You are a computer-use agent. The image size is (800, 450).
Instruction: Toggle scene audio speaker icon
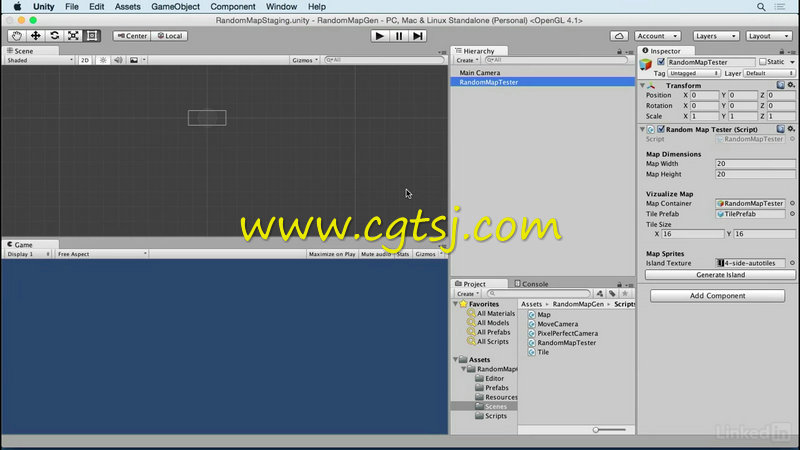pyautogui.click(x=118, y=60)
